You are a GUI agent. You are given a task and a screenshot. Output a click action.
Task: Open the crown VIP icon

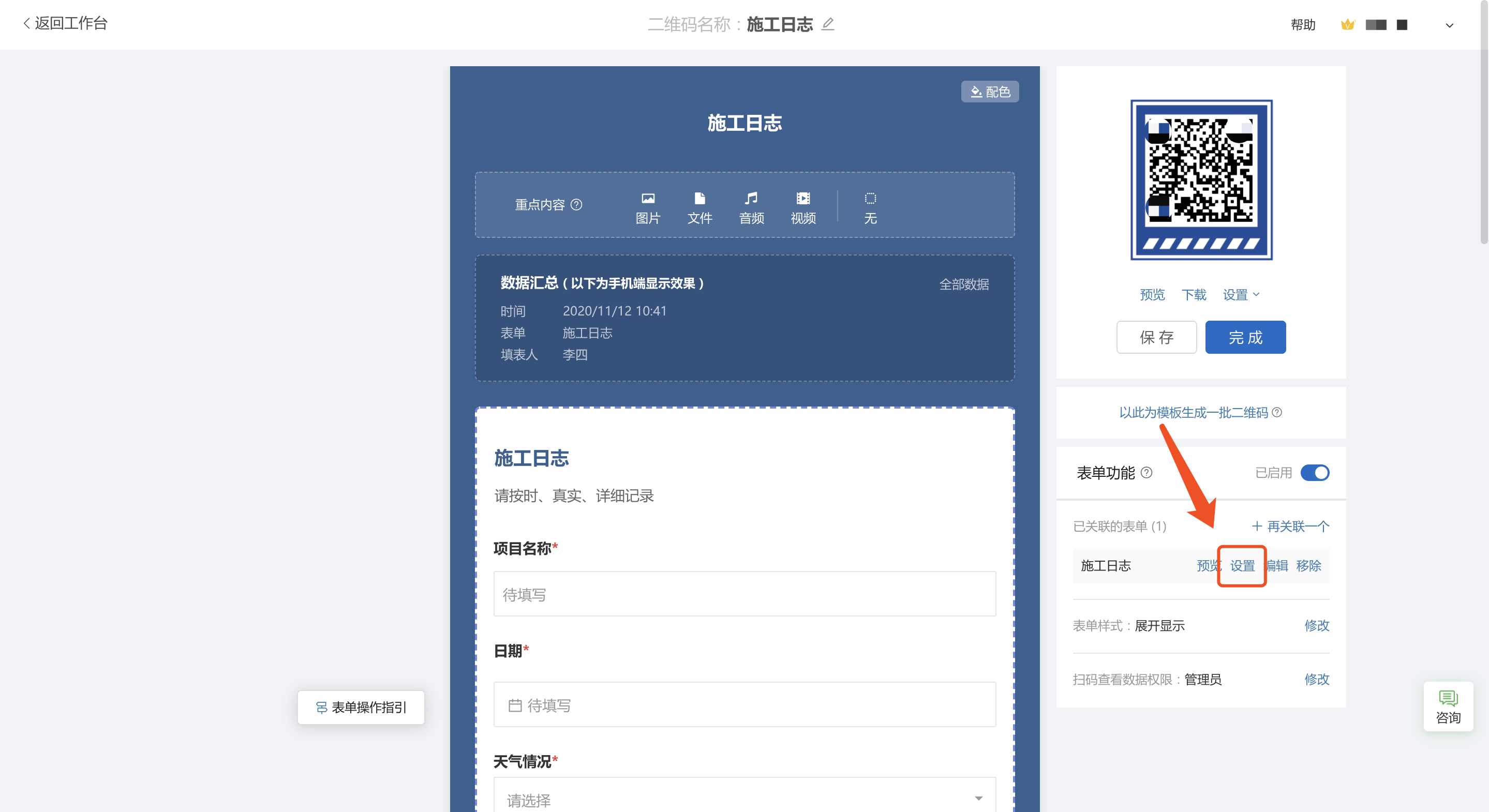[x=1347, y=25]
